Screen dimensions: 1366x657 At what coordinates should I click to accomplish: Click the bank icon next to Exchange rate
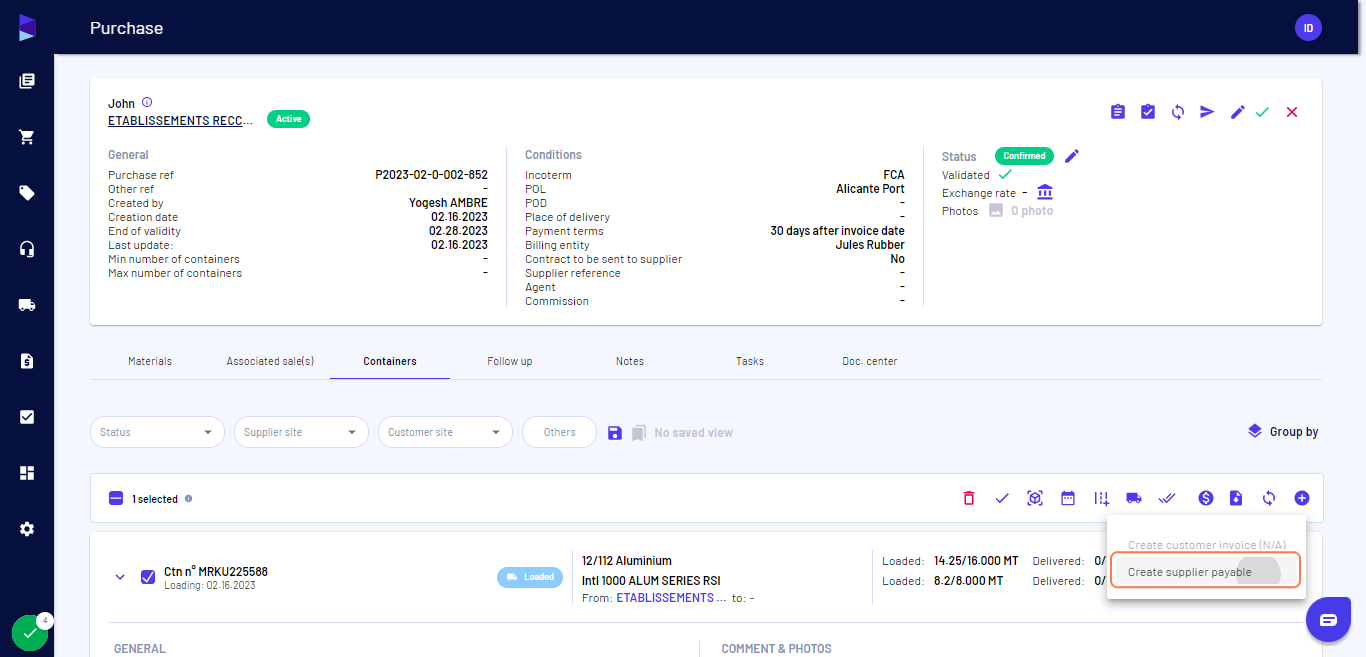1045,192
